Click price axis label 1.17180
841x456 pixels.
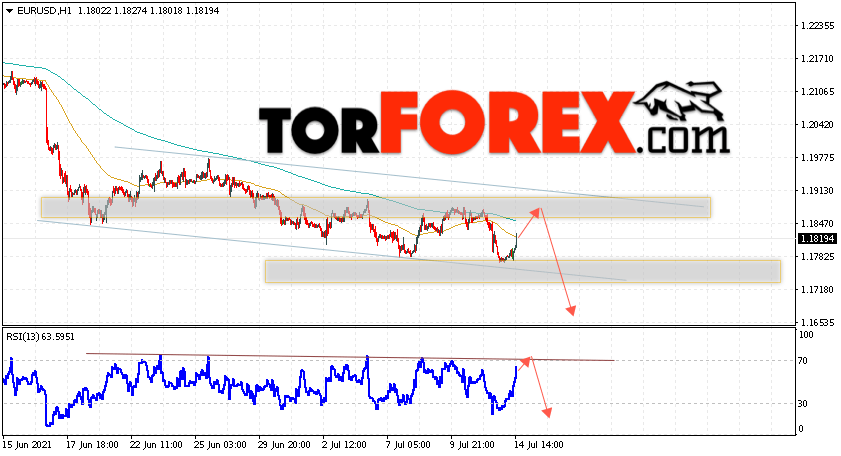pos(817,290)
